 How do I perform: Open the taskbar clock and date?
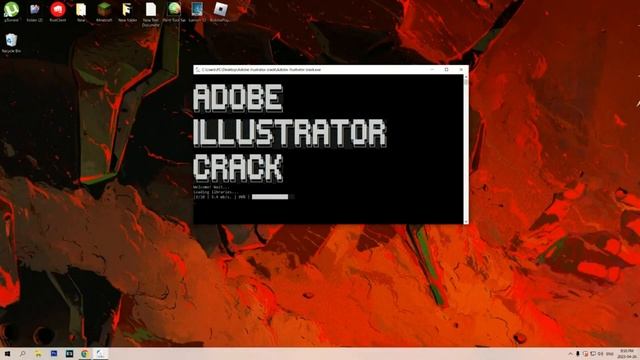point(627,353)
